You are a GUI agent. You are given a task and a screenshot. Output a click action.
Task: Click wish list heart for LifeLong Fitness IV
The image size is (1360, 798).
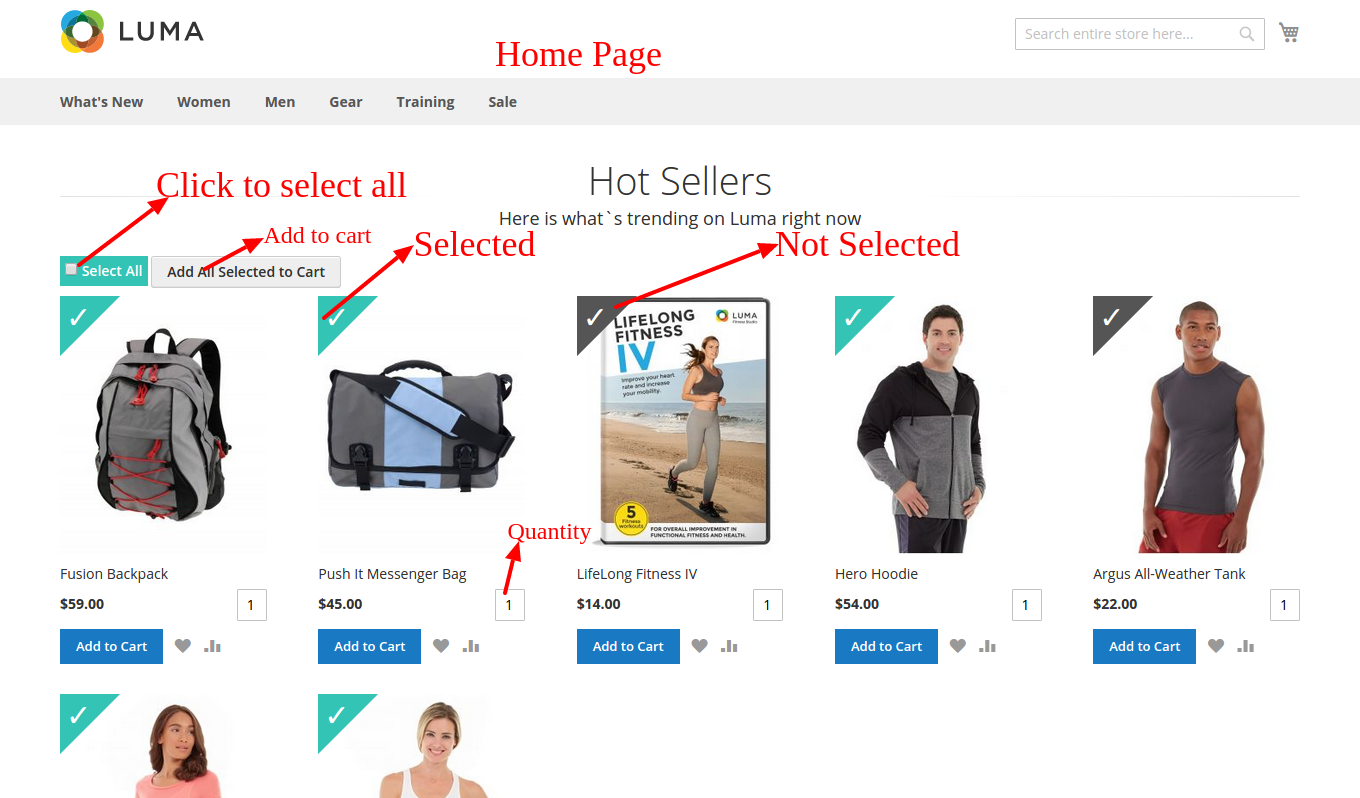699,646
